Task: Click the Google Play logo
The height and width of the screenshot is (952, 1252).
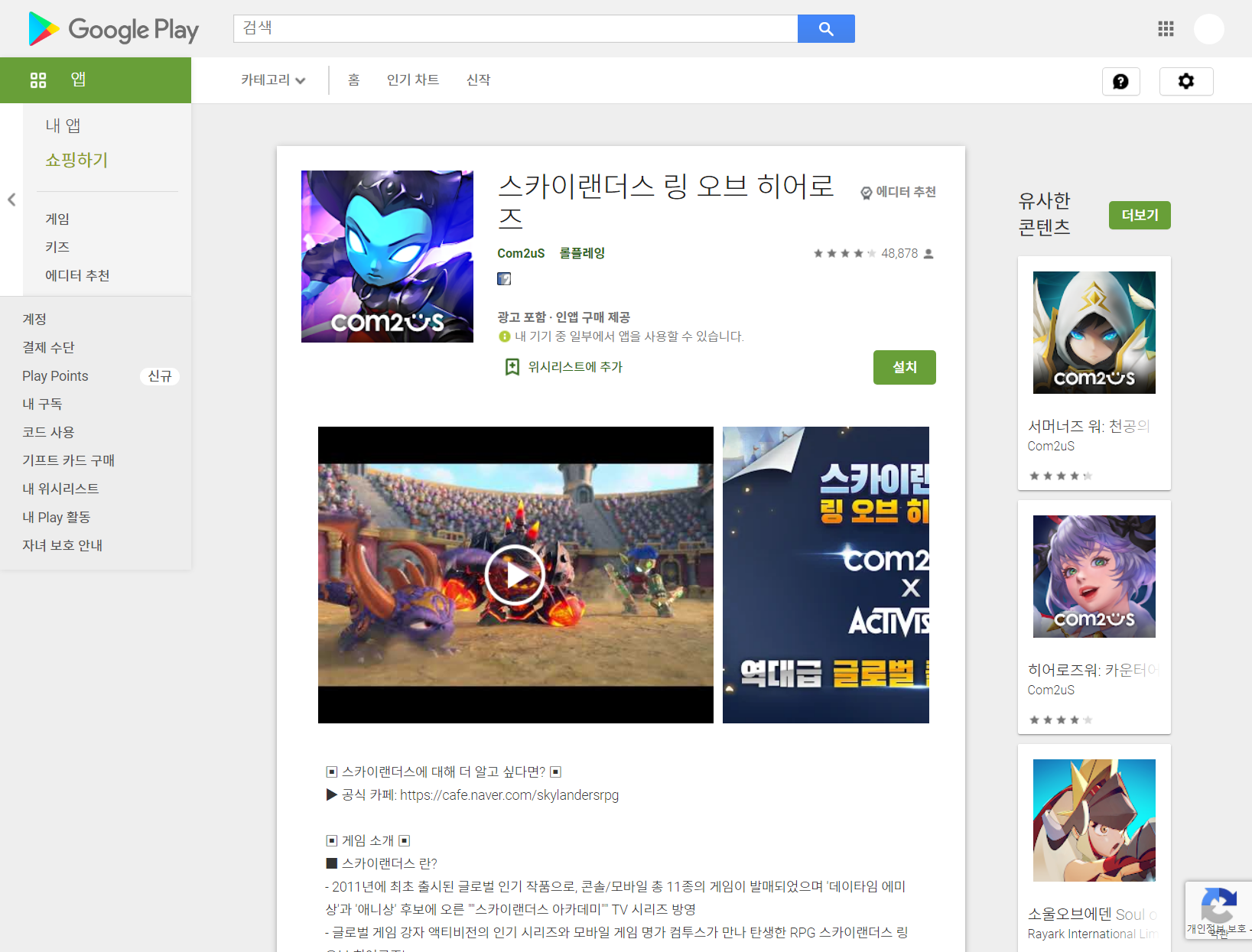Action: click(113, 29)
